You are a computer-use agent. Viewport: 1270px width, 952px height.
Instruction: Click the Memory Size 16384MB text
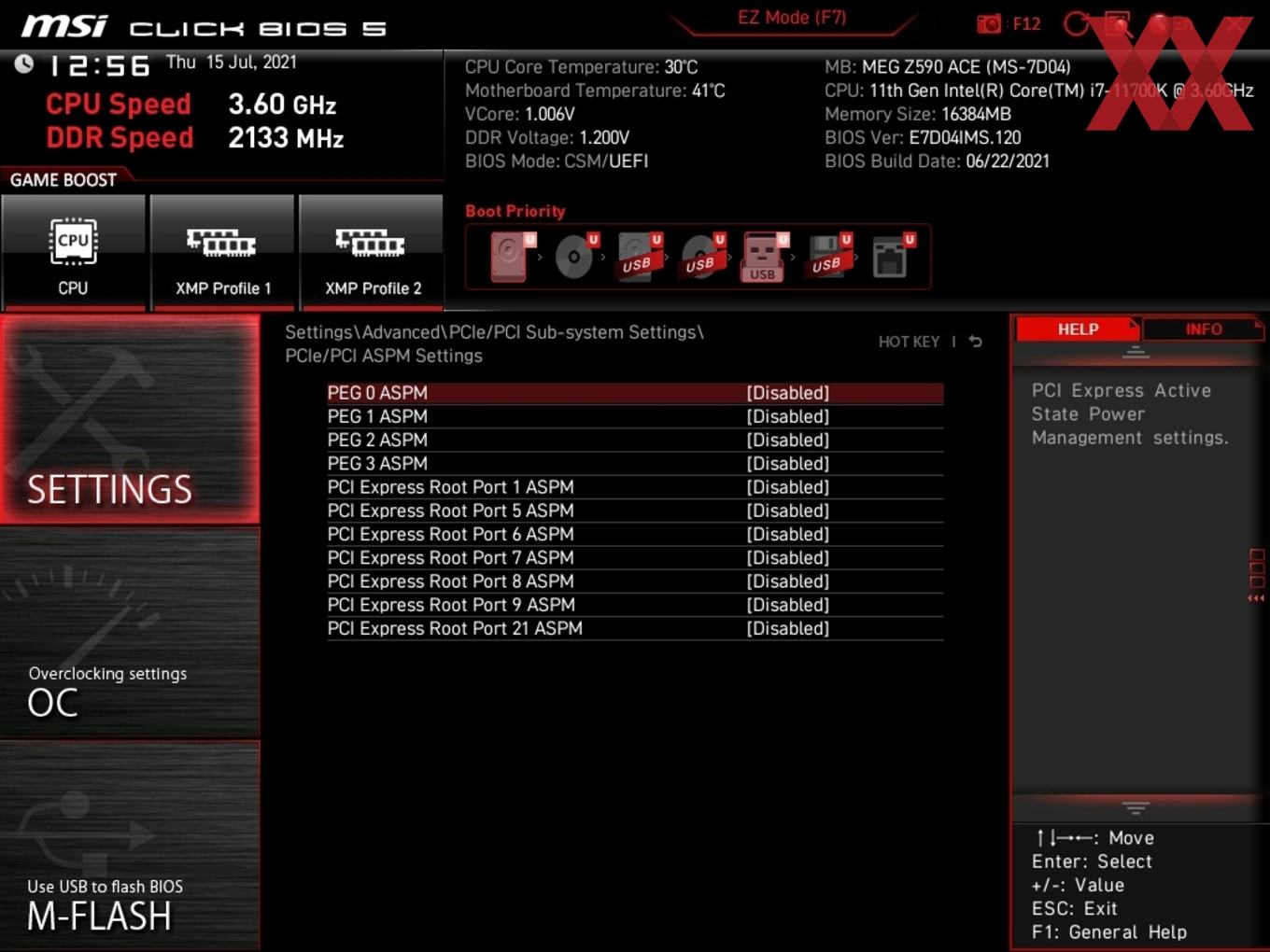(x=918, y=114)
